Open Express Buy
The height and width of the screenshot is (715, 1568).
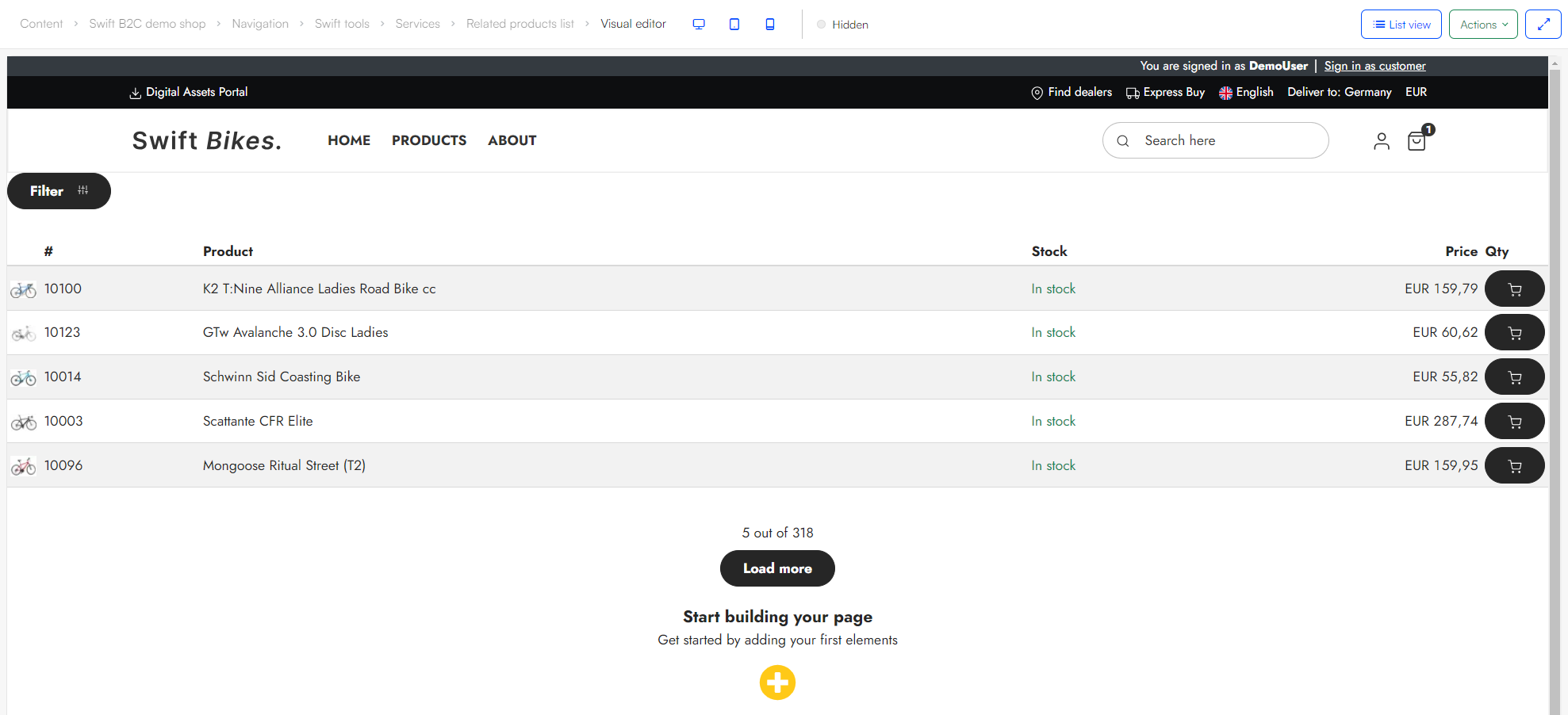(x=1165, y=92)
